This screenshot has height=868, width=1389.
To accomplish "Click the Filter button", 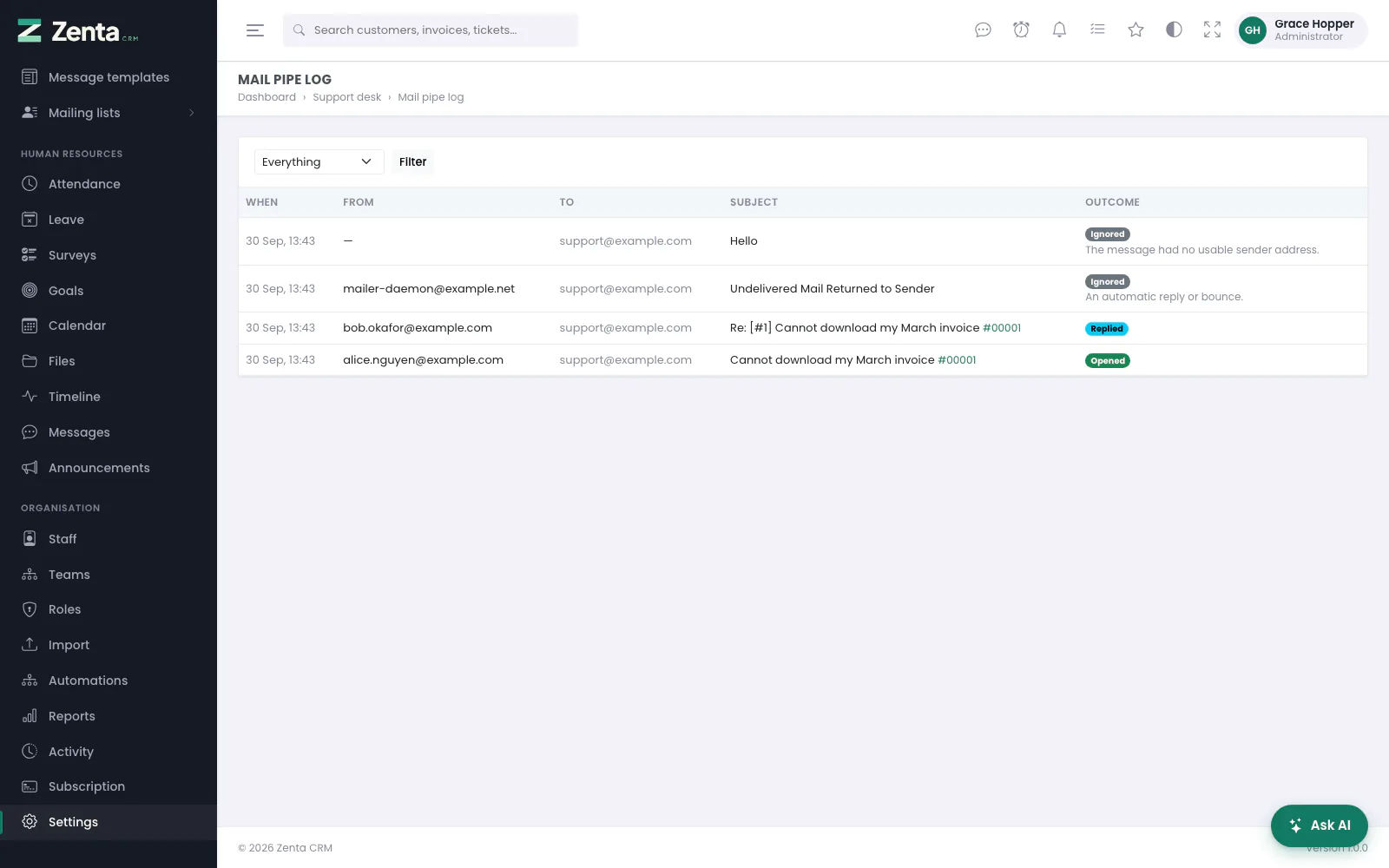I will [x=412, y=161].
